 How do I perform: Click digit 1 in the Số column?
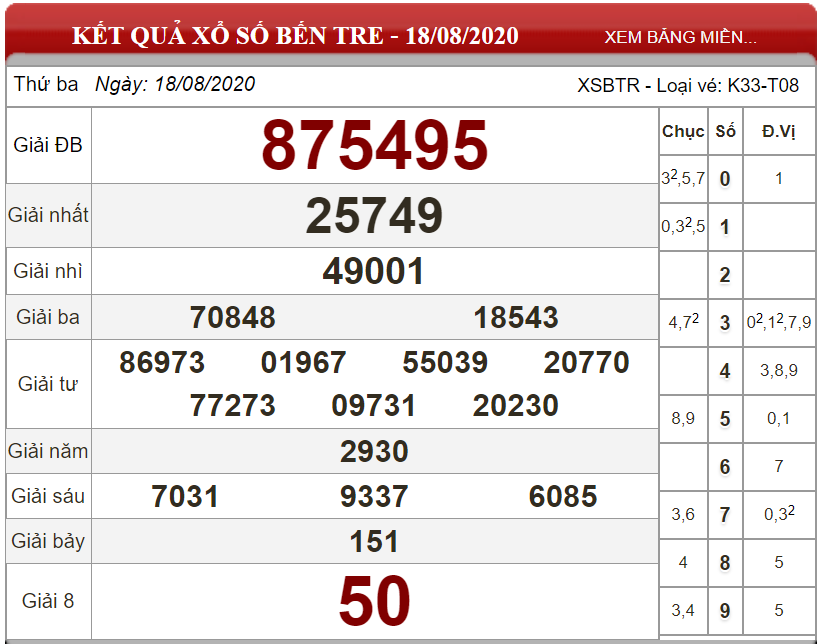coord(725,227)
